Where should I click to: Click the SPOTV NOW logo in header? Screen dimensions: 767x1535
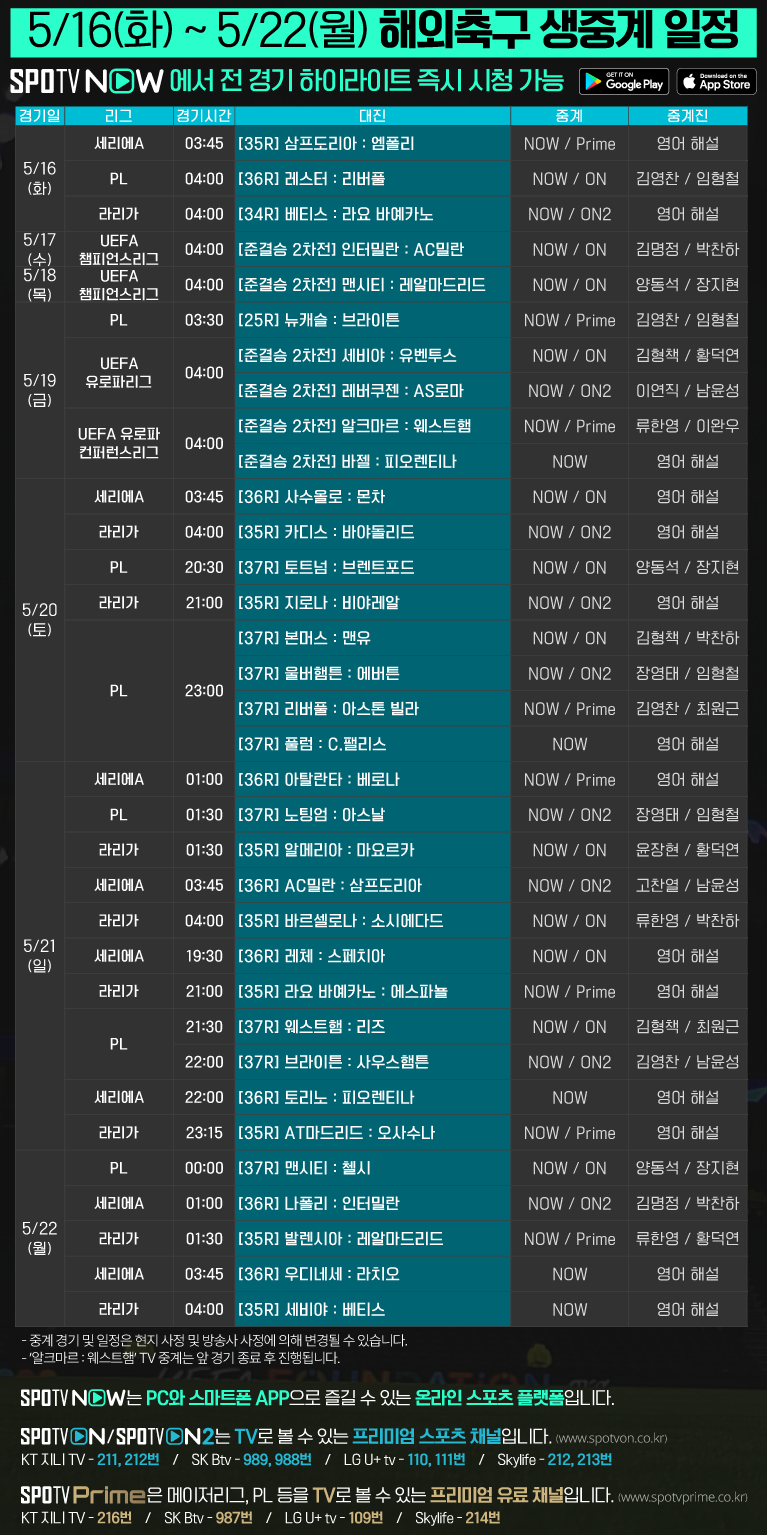(86, 82)
